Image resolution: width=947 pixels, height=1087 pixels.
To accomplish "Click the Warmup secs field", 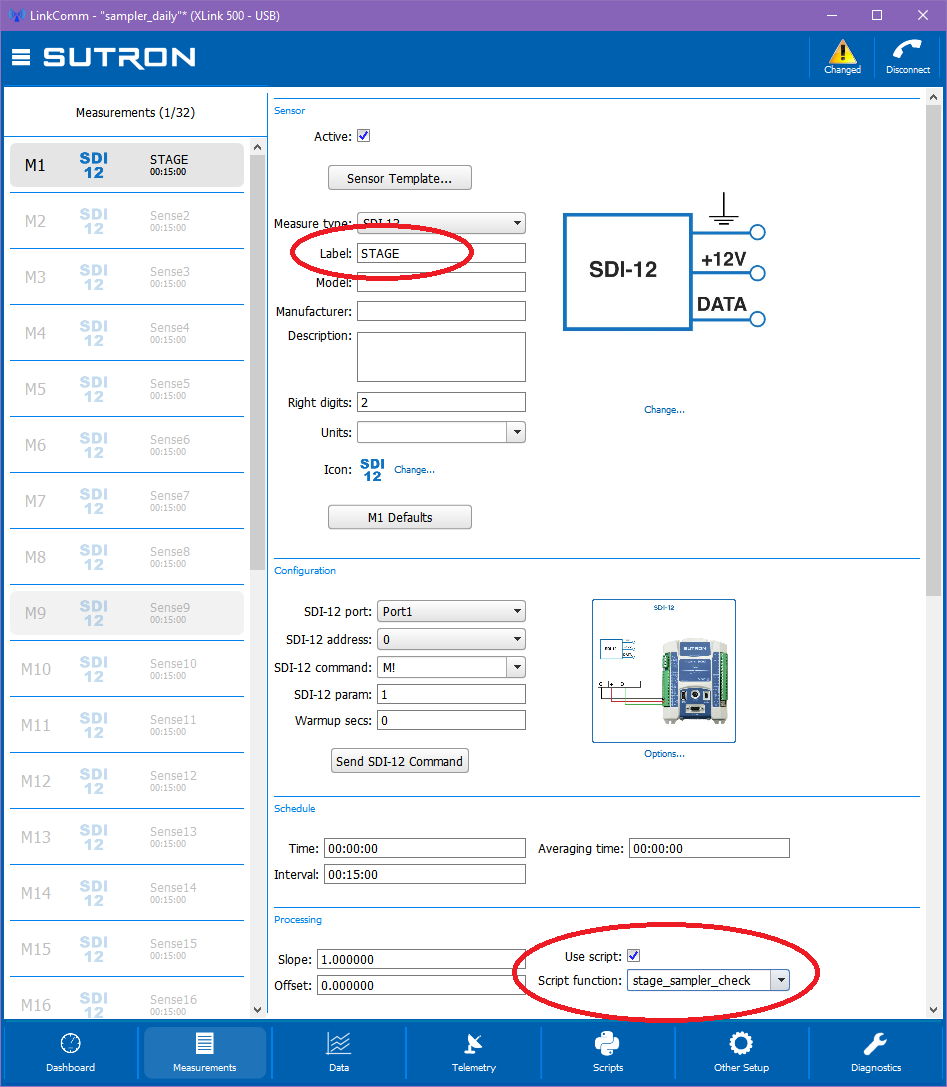I will click(x=451, y=720).
